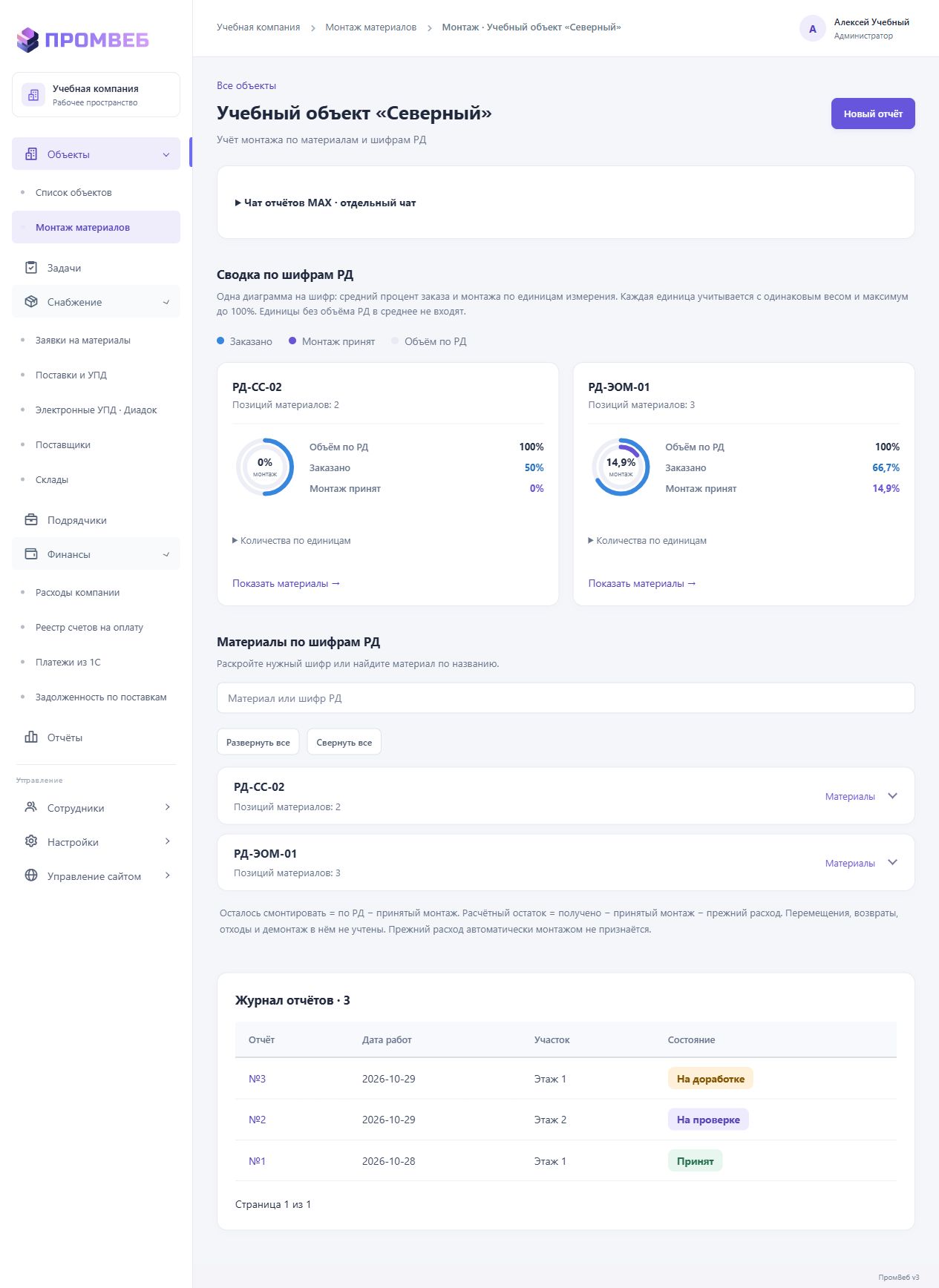Click Учебная компания breadcrumb

tap(258, 27)
